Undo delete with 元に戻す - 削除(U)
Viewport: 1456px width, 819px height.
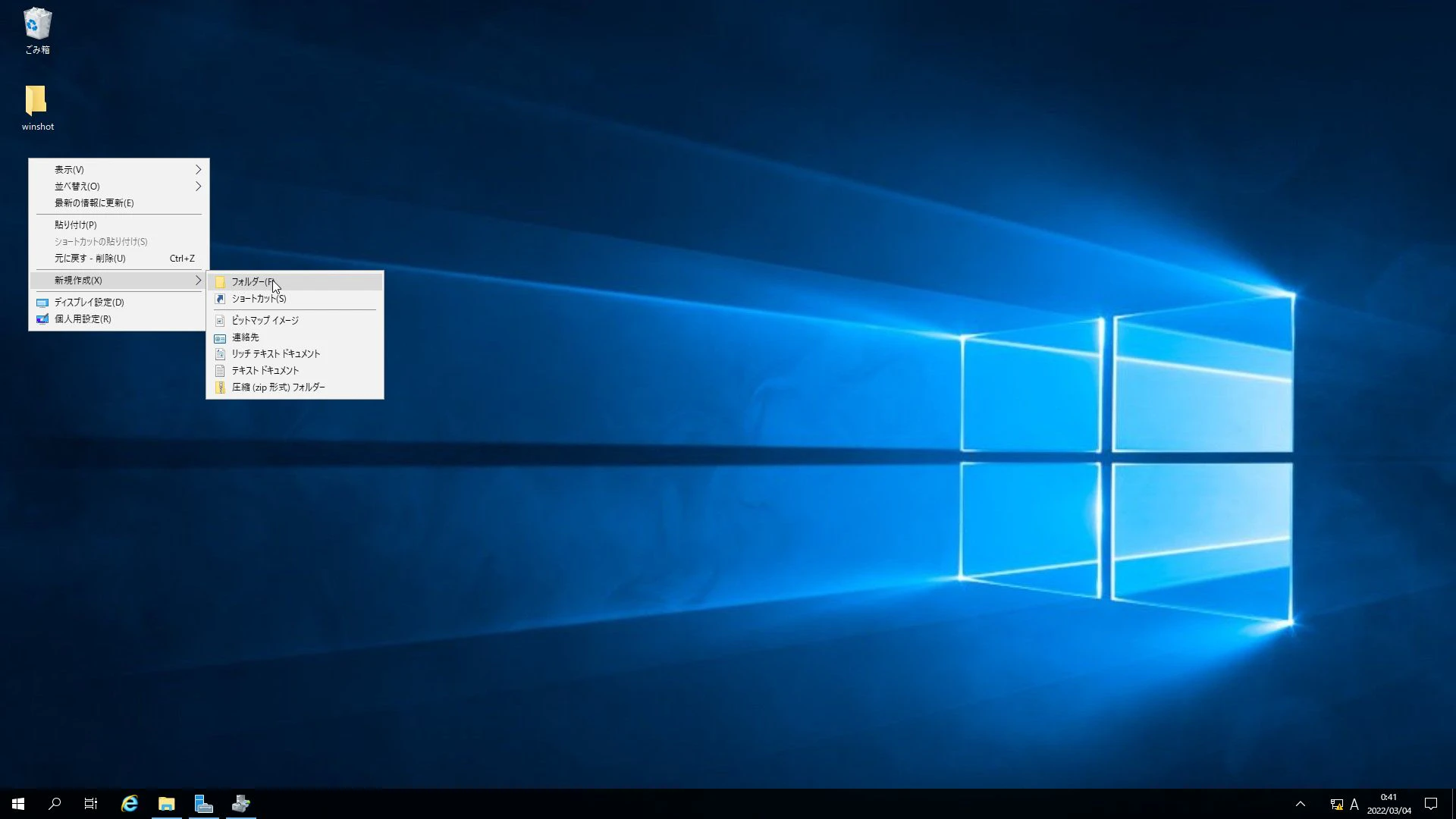coord(119,259)
